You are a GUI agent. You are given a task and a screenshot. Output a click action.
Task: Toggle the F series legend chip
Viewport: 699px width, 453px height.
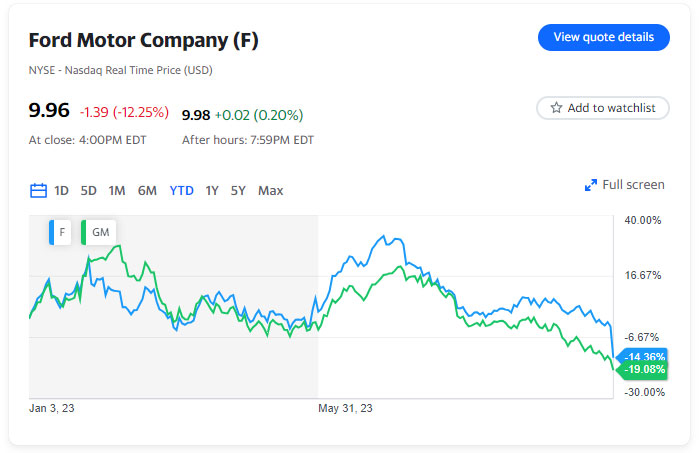click(60, 232)
